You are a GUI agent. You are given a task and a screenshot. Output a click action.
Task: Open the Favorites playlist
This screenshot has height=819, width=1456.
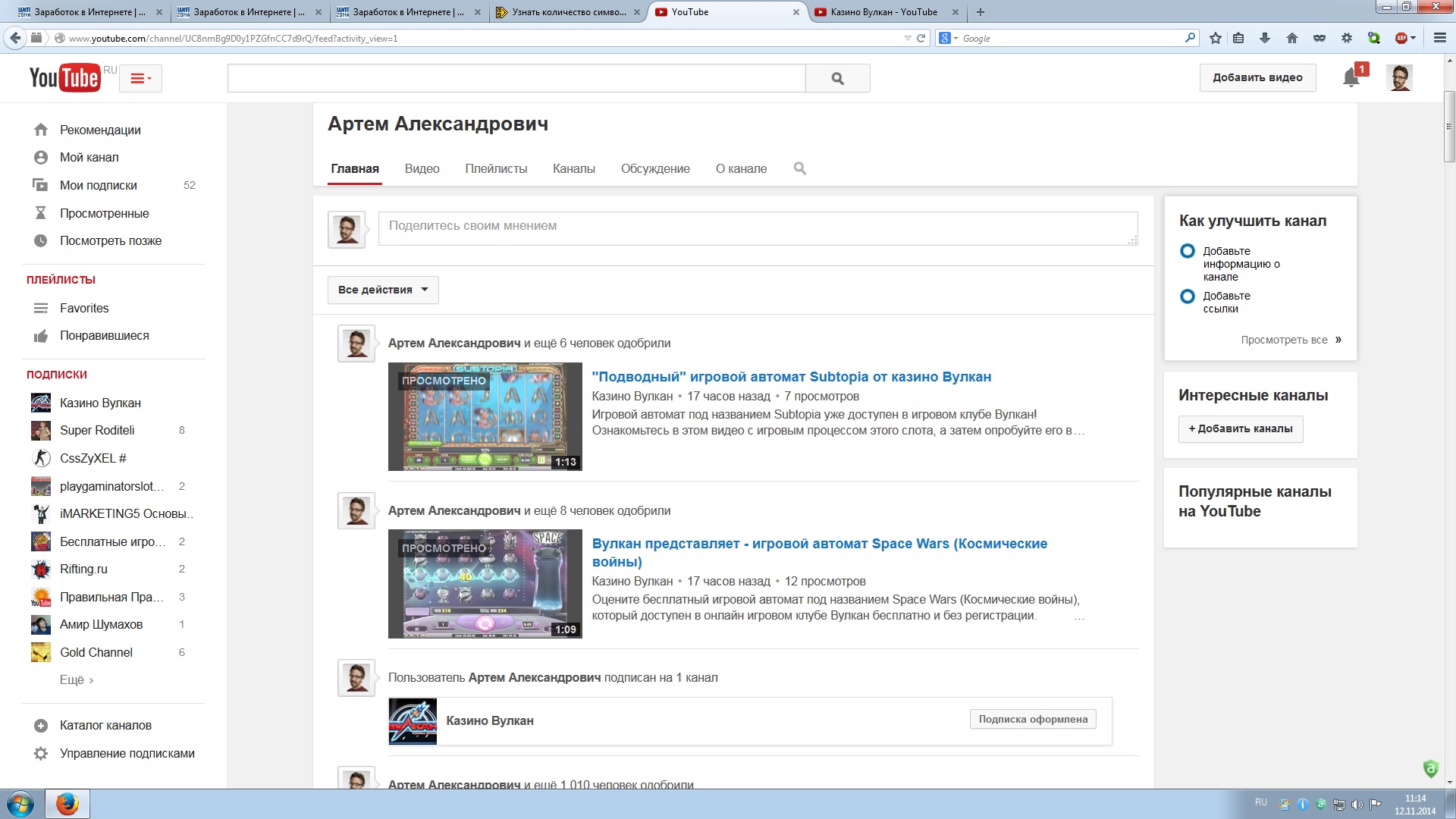coord(84,308)
